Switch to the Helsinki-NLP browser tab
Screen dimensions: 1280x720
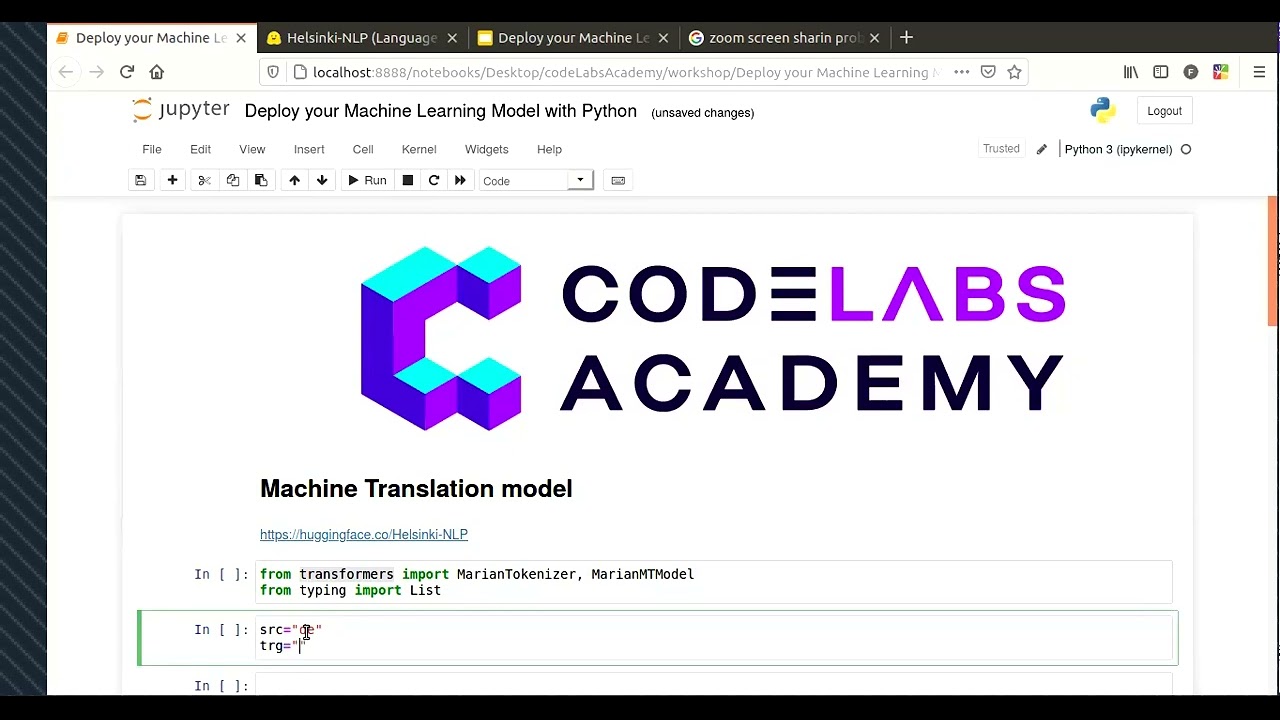pyautogui.click(x=362, y=38)
